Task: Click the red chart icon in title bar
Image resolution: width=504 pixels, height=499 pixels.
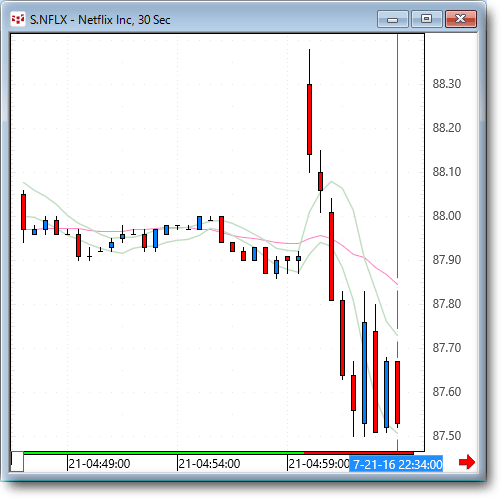Action: 18,19
